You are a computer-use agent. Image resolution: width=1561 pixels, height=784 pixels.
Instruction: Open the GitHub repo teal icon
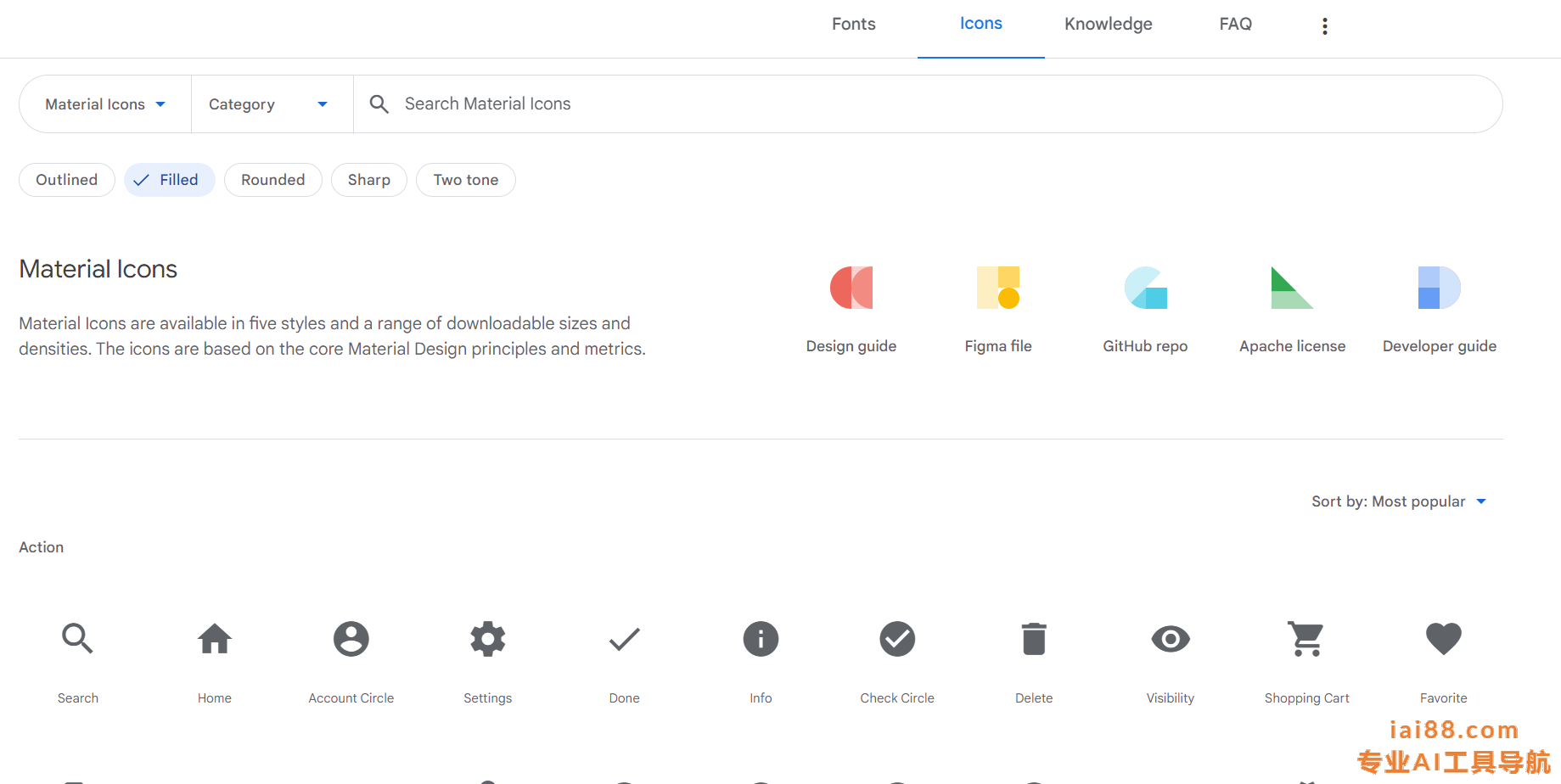1146,288
